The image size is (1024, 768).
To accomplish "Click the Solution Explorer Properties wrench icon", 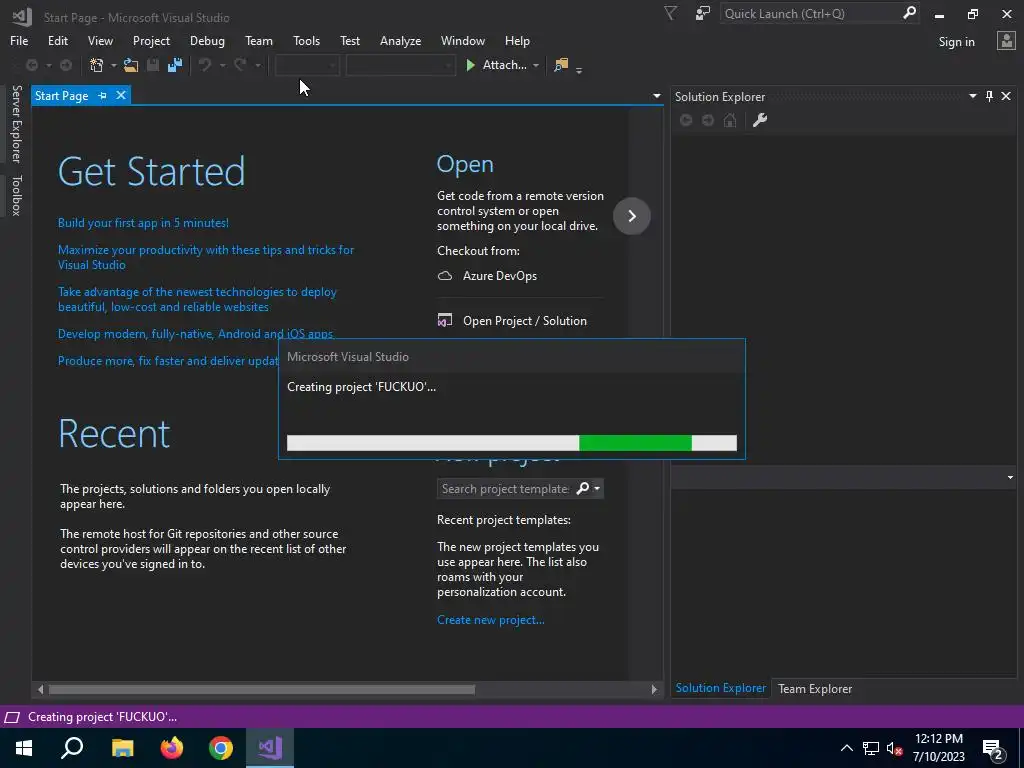I will coord(760,120).
